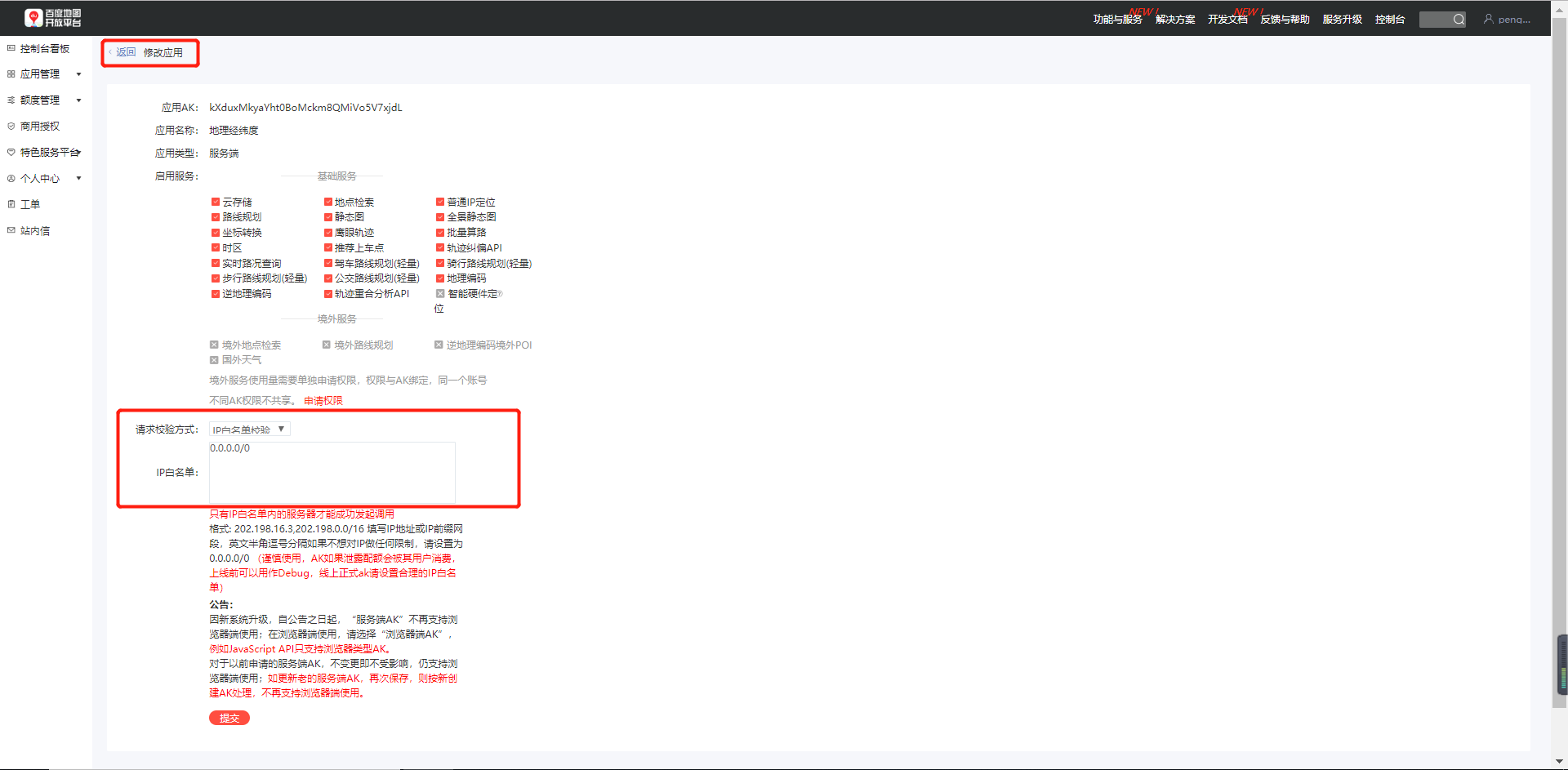The height and width of the screenshot is (770, 1568).
Task: Click inside the IP白名单 text area
Action: click(x=332, y=473)
